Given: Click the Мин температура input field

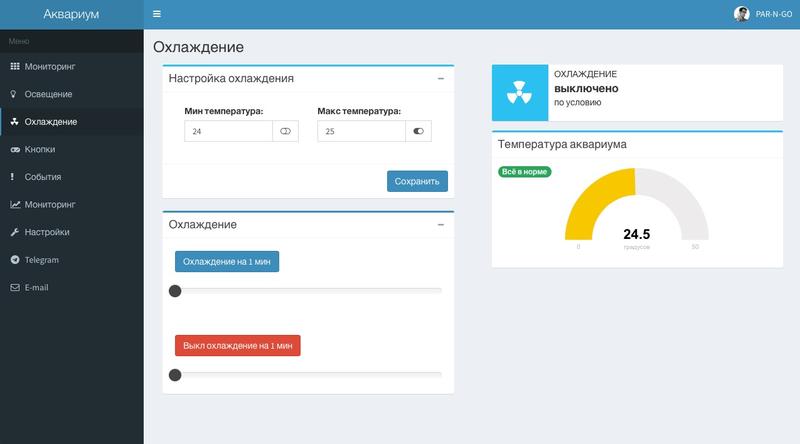Looking at the screenshot, I should tap(228, 131).
